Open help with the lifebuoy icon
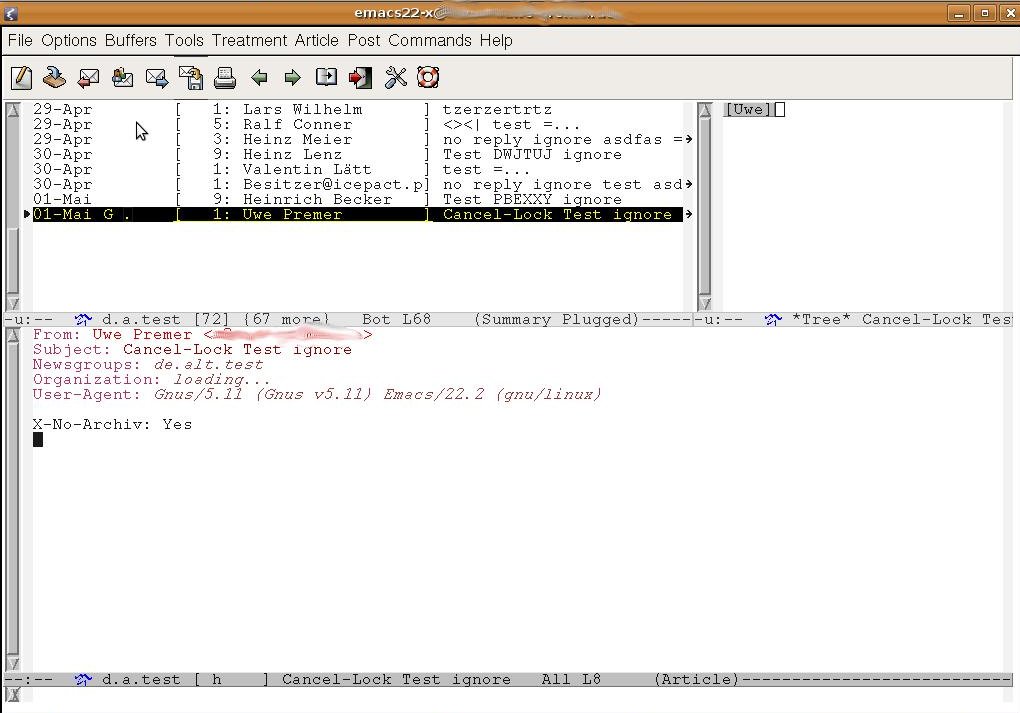Image resolution: width=1020 pixels, height=713 pixels. [x=428, y=78]
